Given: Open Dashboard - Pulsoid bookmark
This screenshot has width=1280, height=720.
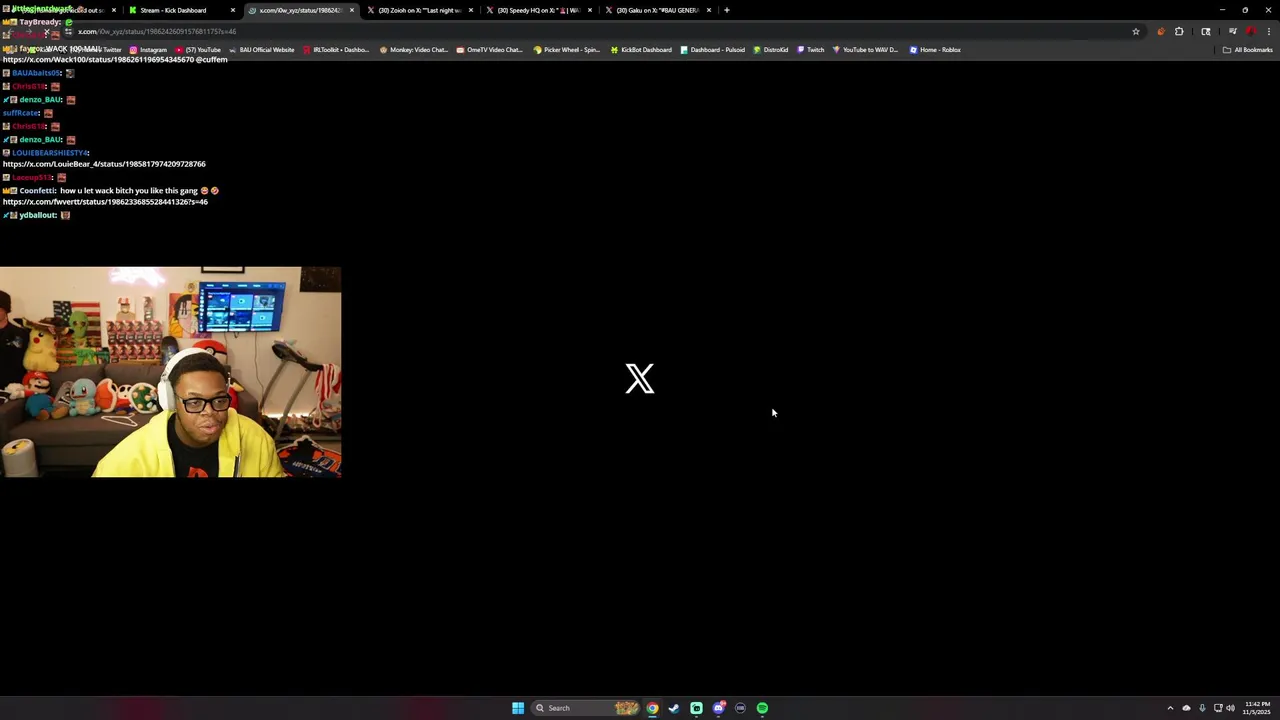Looking at the screenshot, I should point(712,49).
